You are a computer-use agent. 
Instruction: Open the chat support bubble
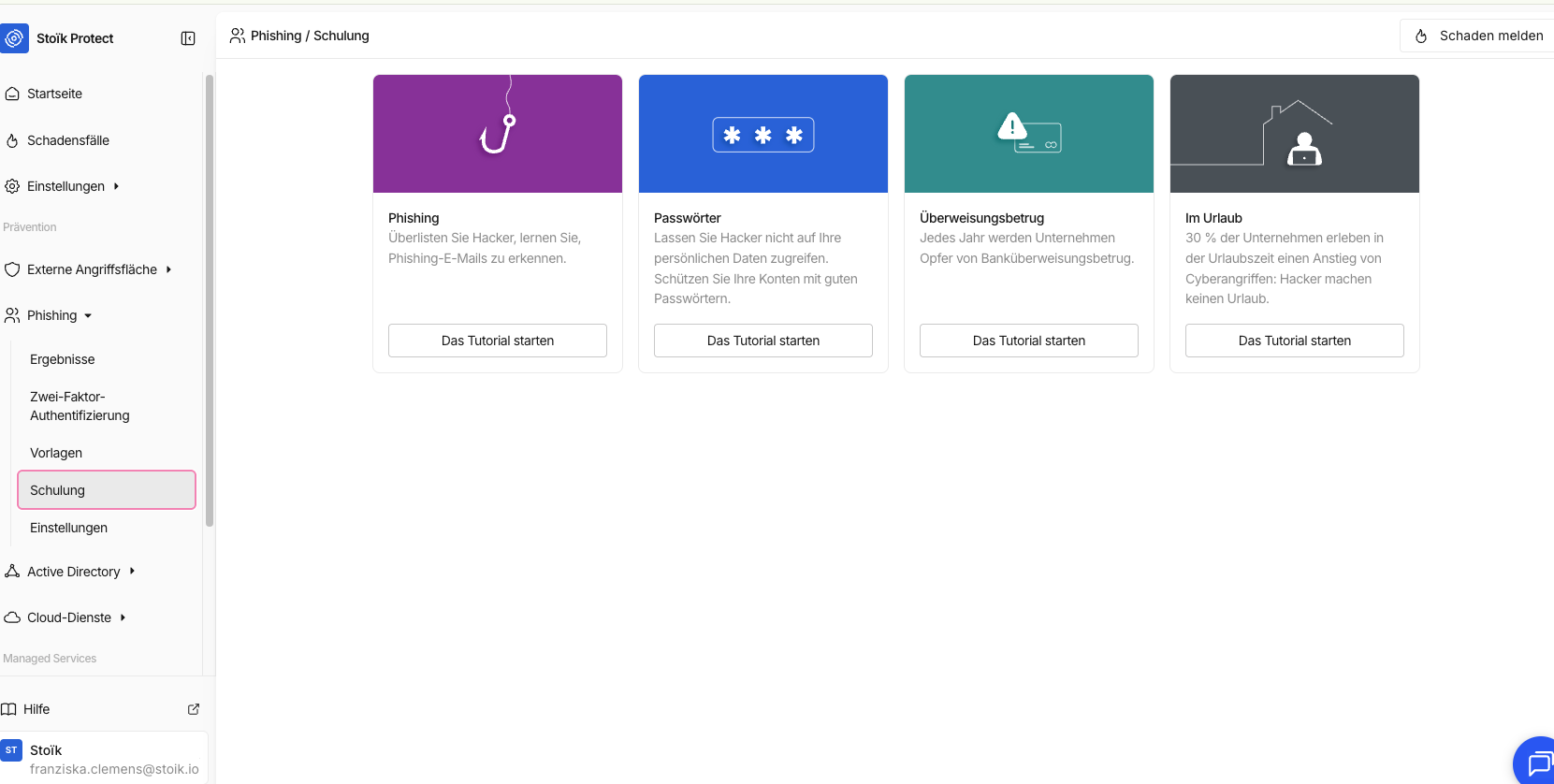[1534, 762]
